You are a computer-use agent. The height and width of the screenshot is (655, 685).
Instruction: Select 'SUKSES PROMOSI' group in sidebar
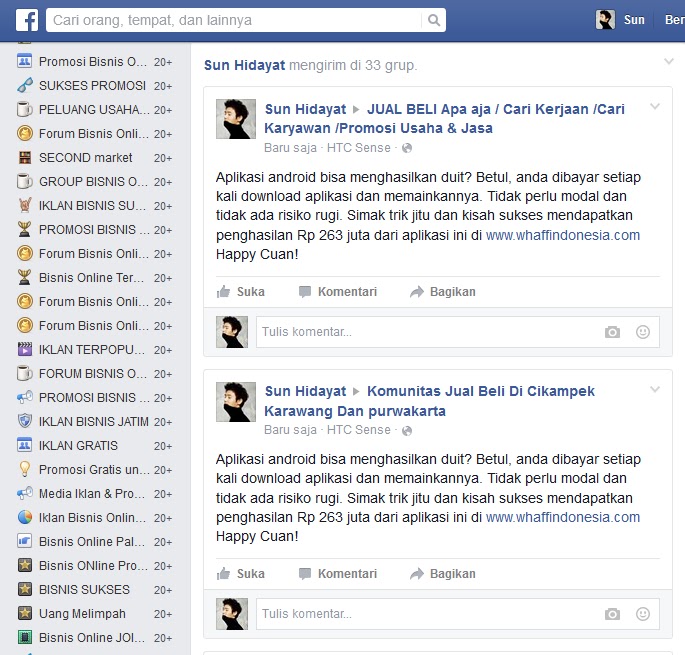click(95, 85)
